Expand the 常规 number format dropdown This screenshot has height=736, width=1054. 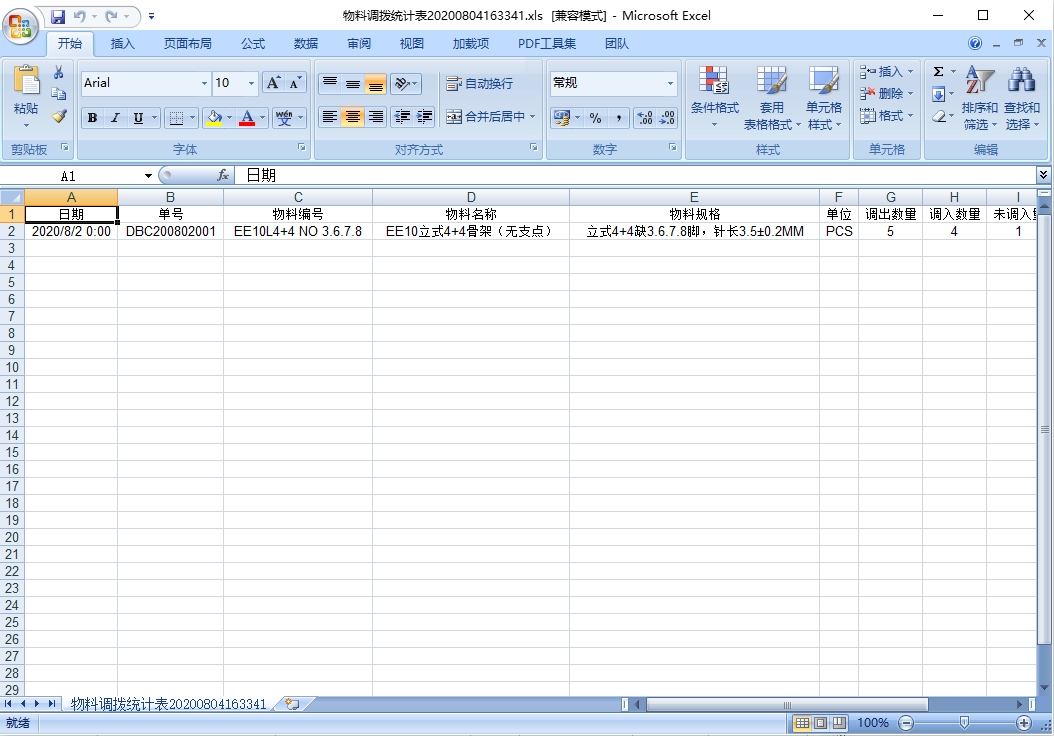[670, 84]
